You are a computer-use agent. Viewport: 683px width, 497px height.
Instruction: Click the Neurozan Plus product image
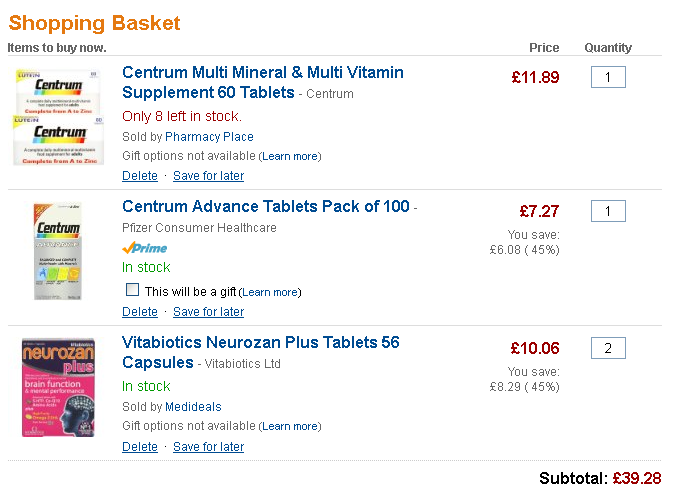click(59, 387)
